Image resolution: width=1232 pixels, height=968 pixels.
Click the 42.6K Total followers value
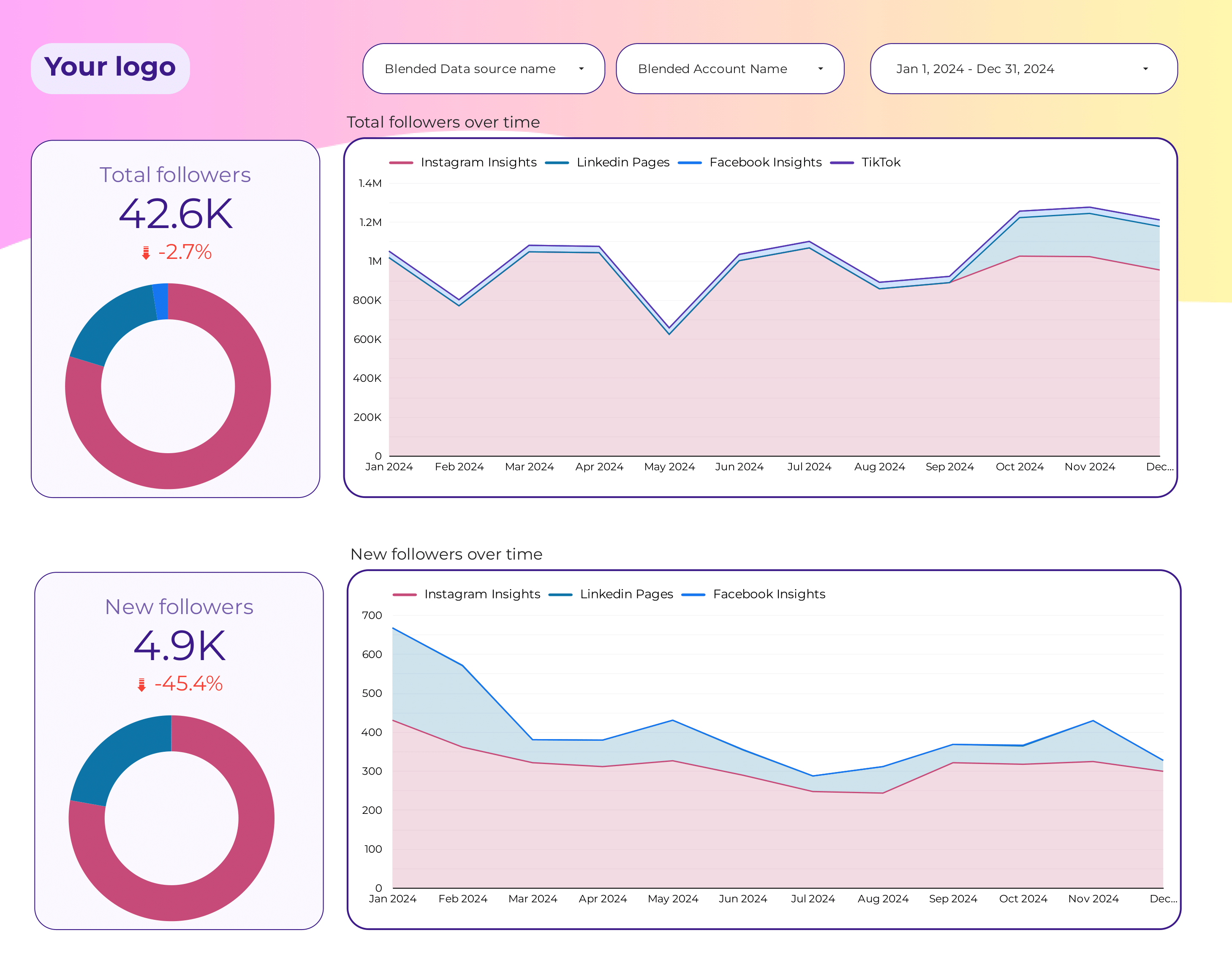click(x=176, y=214)
